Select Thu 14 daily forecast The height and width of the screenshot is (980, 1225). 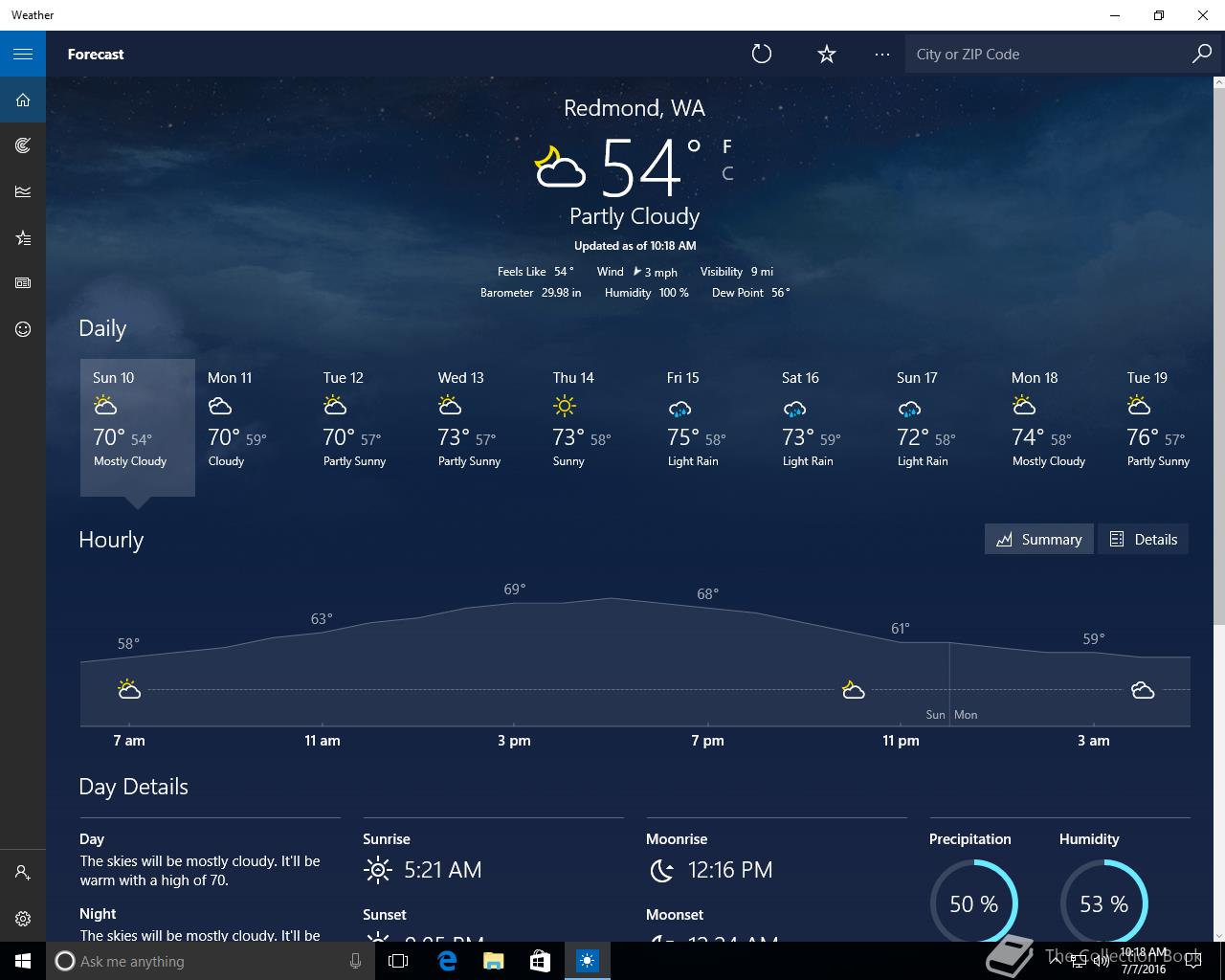click(597, 428)
